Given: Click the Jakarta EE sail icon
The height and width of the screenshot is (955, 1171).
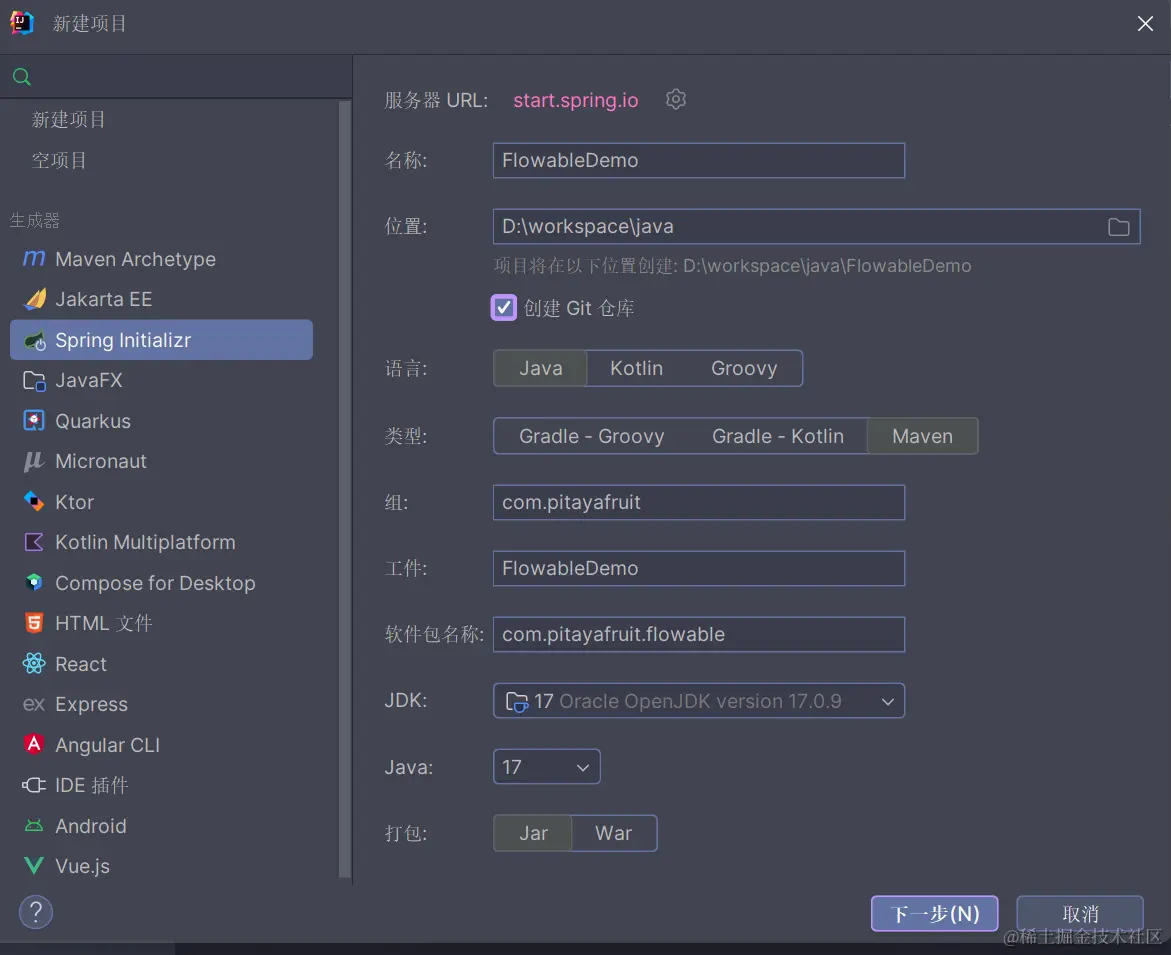Looking at the screenshot, I should pos(34,299).
